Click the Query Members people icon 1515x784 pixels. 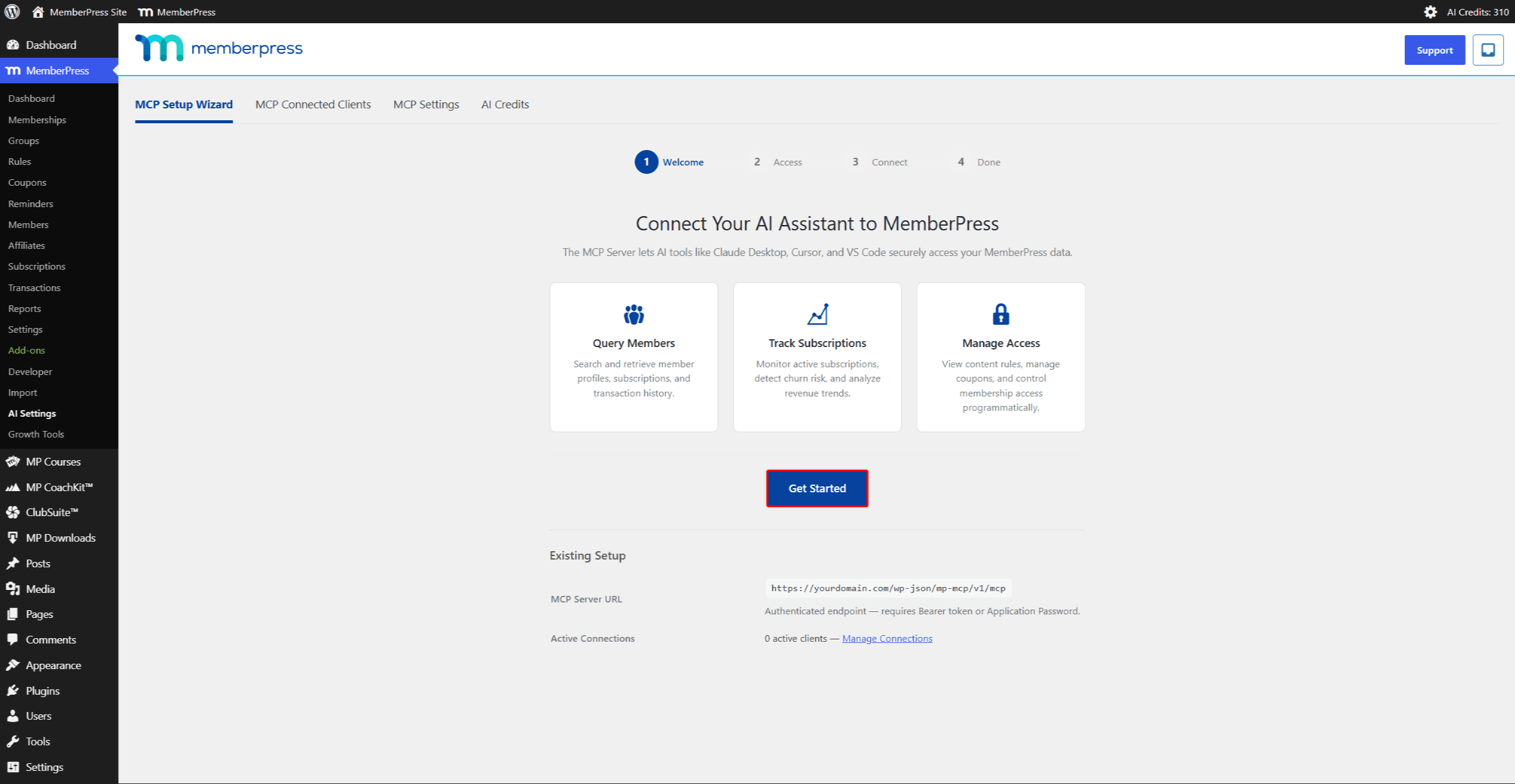pos(634,314)
